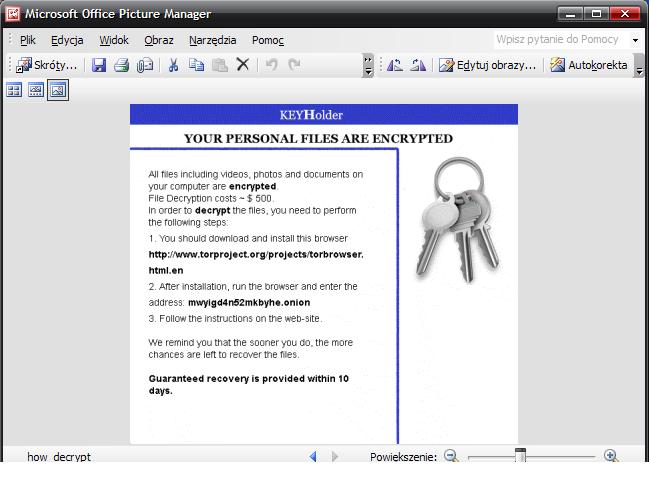Click the Powiększenie zoom slider handle
Viewport: 649px width, 480px height.
[521, 455]
